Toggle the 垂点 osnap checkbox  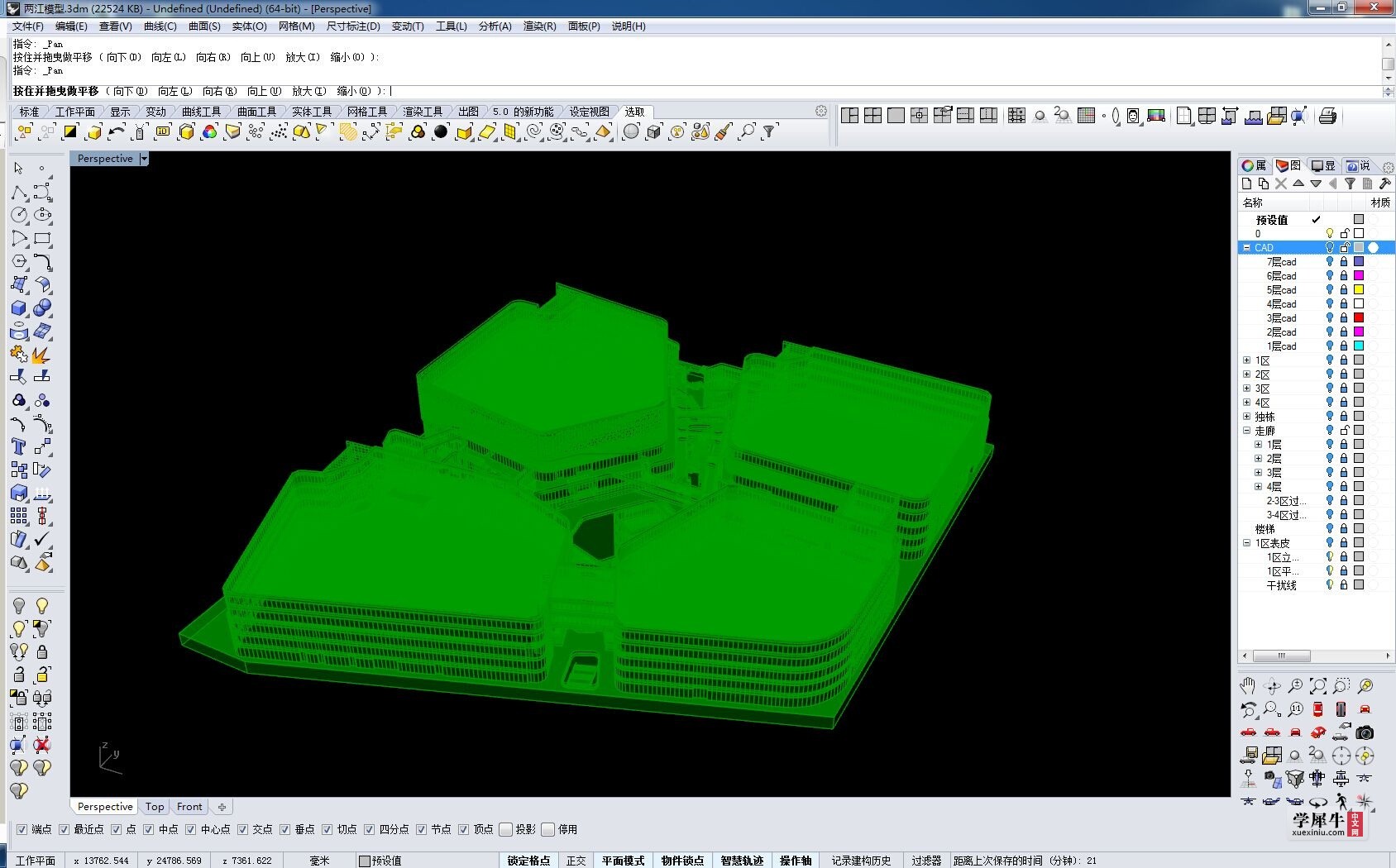click(x=285, y=829)
